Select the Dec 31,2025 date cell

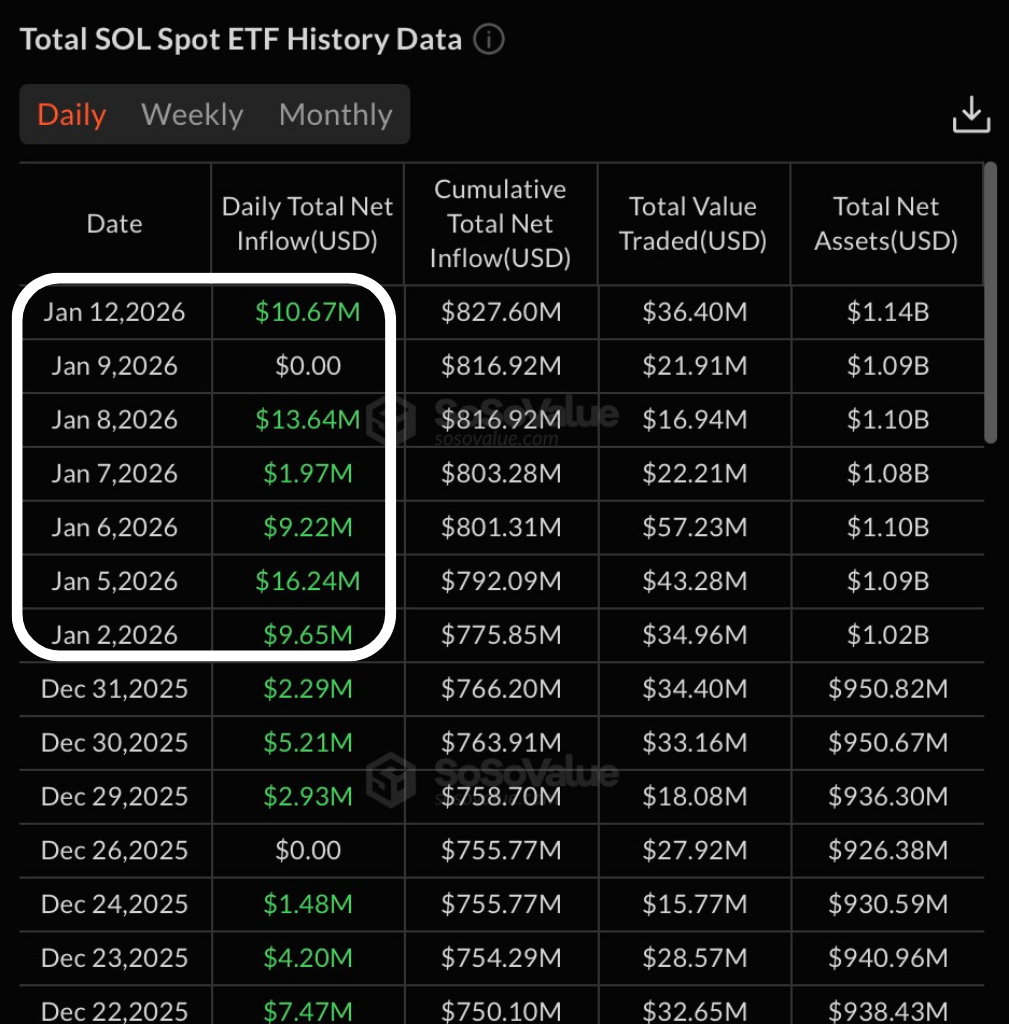pyautogui.click(x=115, y=689)
